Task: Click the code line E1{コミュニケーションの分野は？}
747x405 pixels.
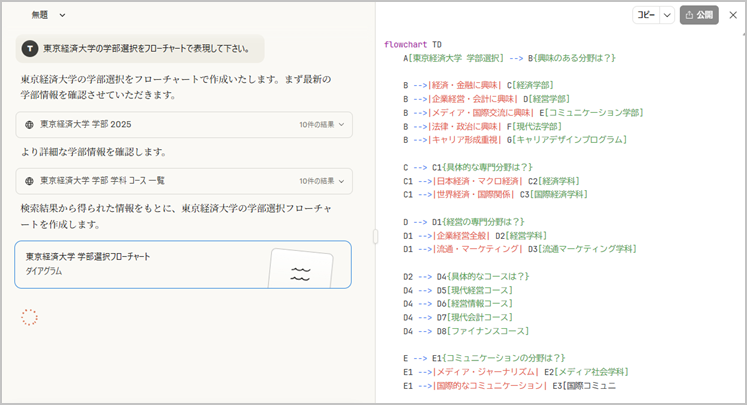Action: pyautogui.click(x=484, y=358)
